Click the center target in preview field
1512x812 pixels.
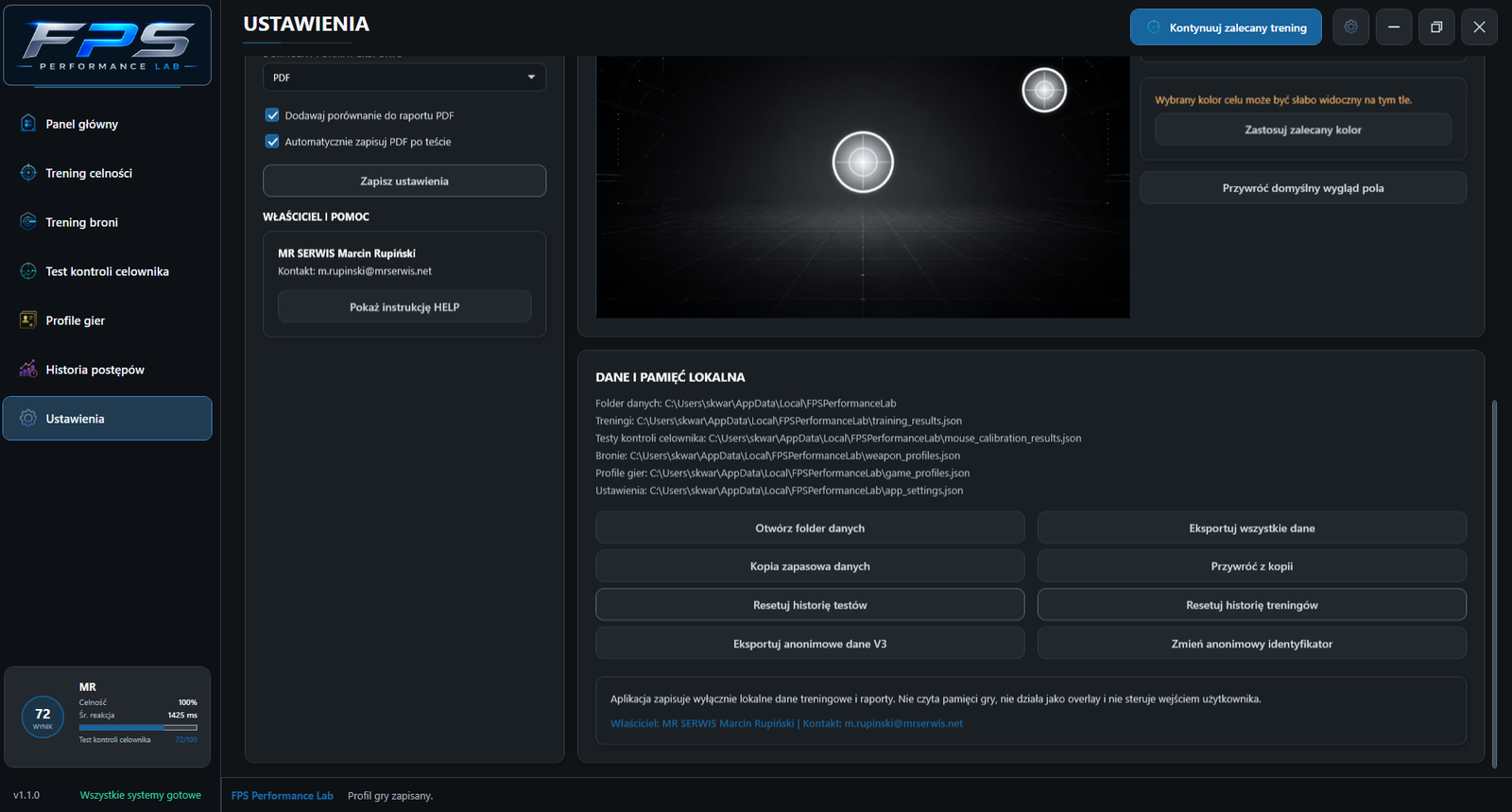click(x=863, y=162)
